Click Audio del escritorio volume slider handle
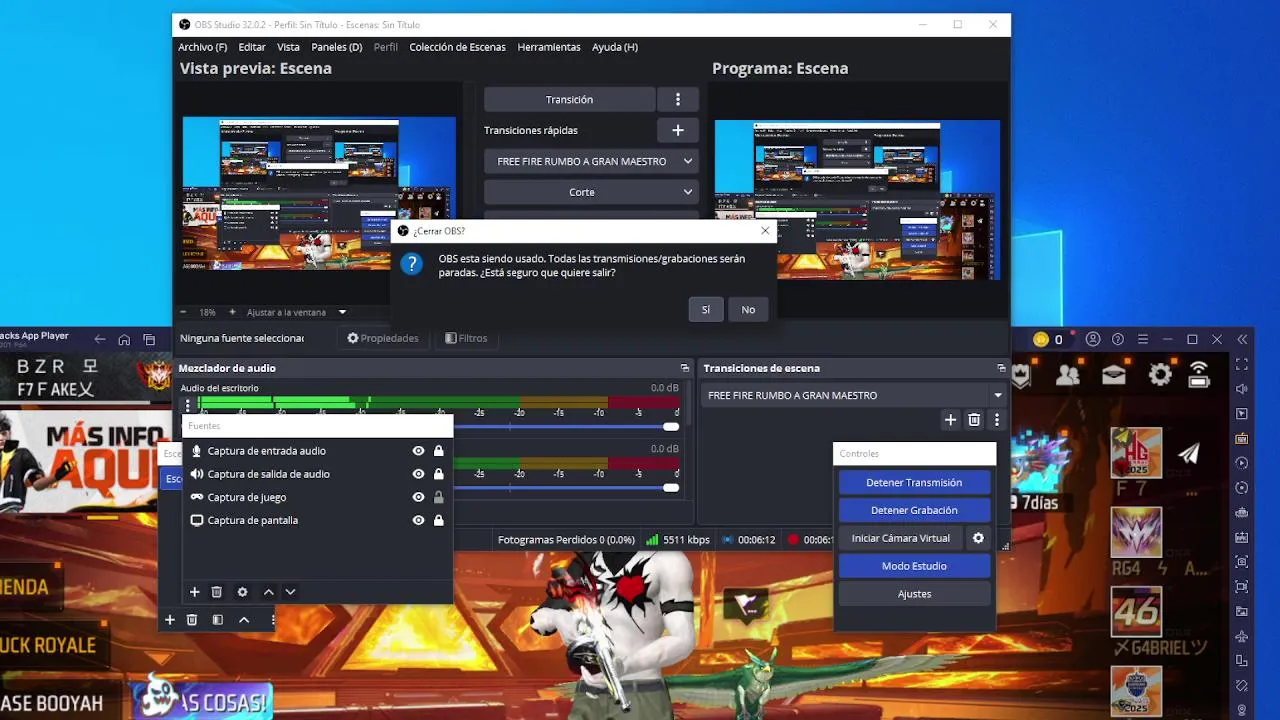This screenshot has height=720, width=1280. pyautogui.click(x=671, y=427)
